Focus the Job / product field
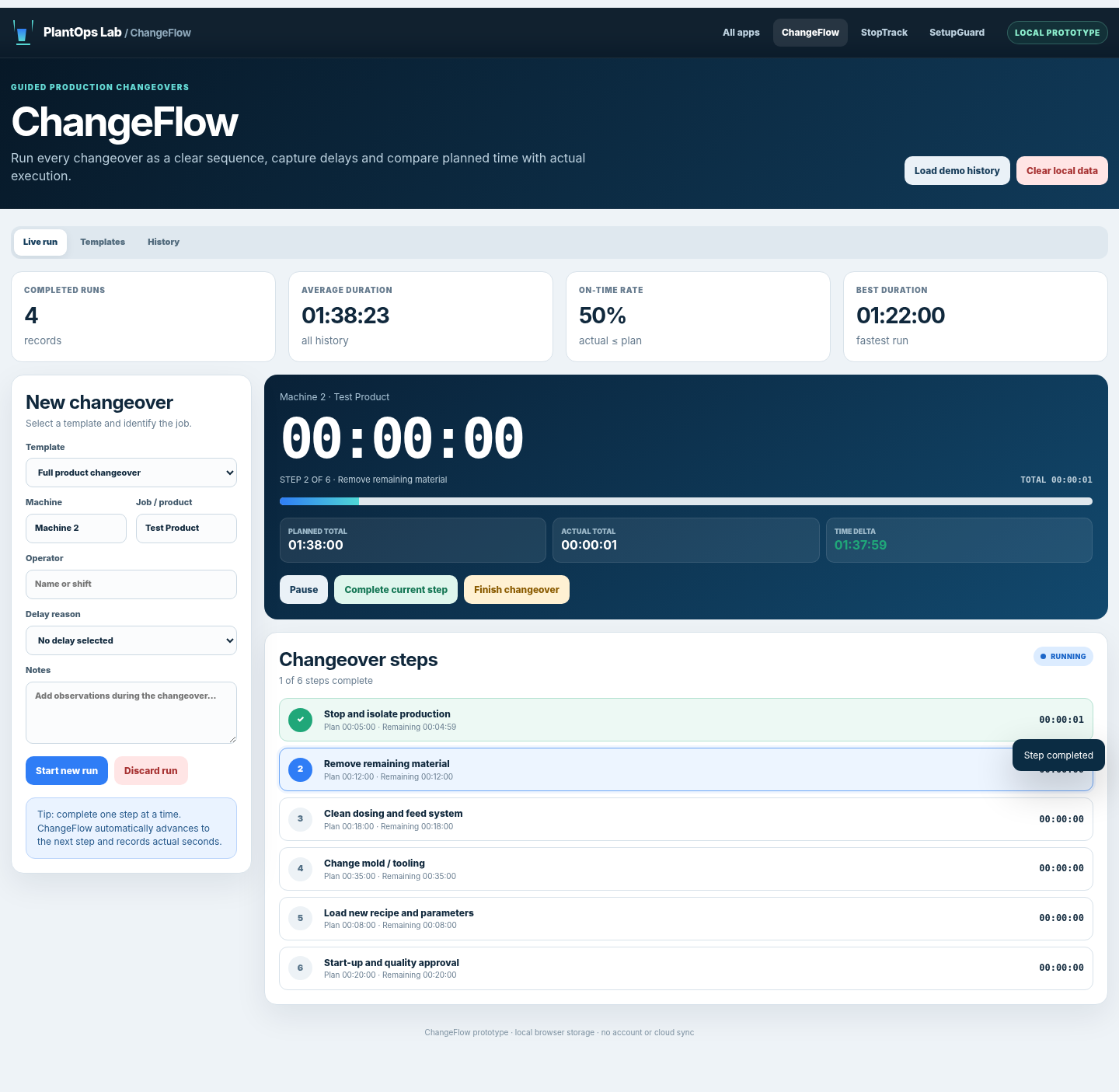 (186, 529)
